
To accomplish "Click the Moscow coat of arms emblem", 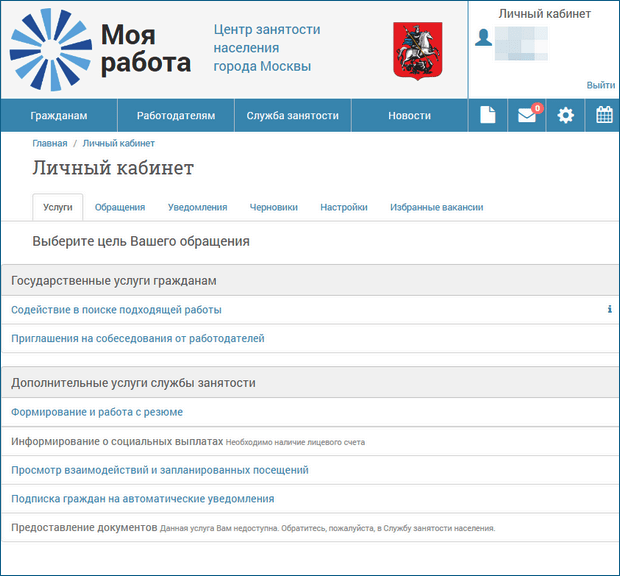I will click(x=418, y=51).
